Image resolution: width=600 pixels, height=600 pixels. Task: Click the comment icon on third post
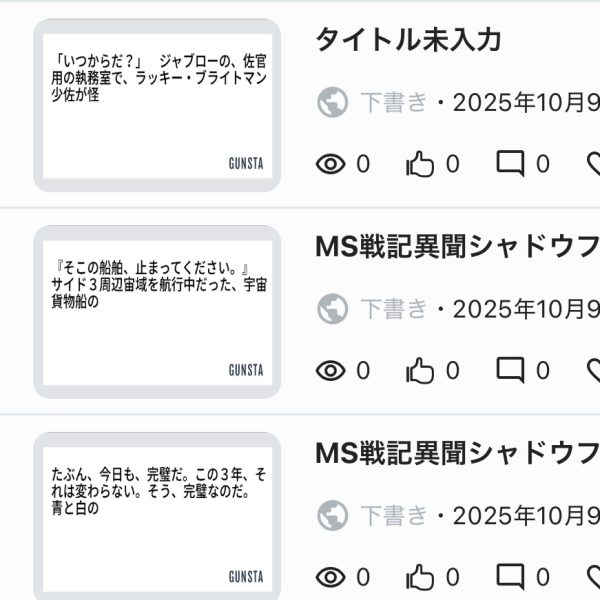click(511, 577)
